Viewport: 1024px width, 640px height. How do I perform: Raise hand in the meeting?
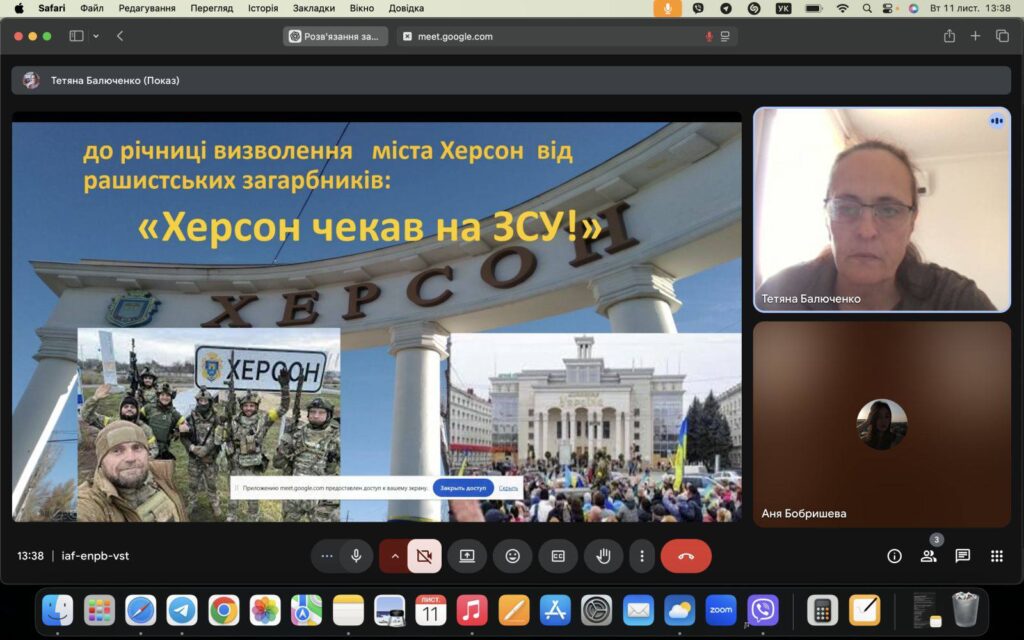[x=603, y=556]
